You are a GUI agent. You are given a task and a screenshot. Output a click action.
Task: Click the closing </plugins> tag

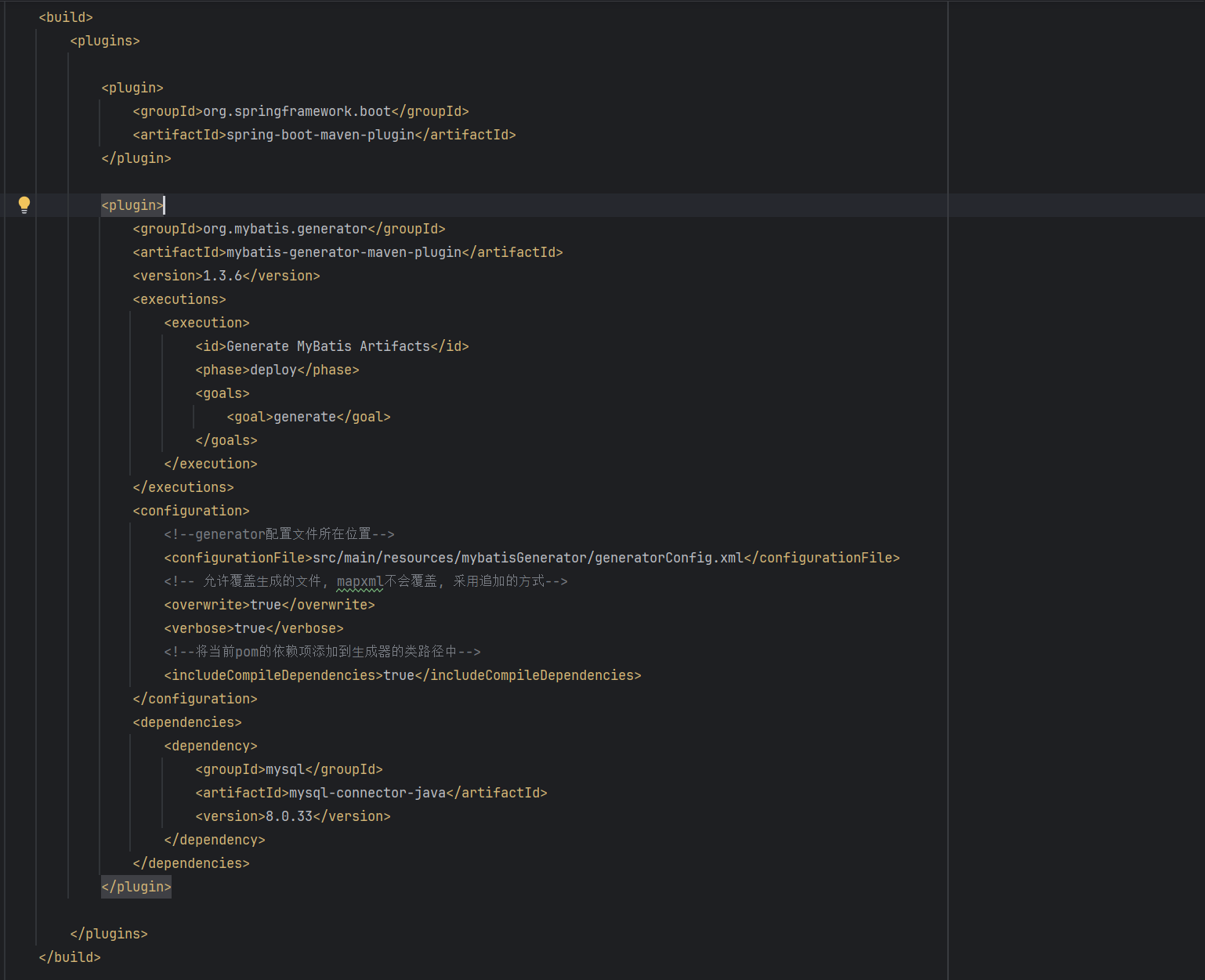[x=109, y=934]
